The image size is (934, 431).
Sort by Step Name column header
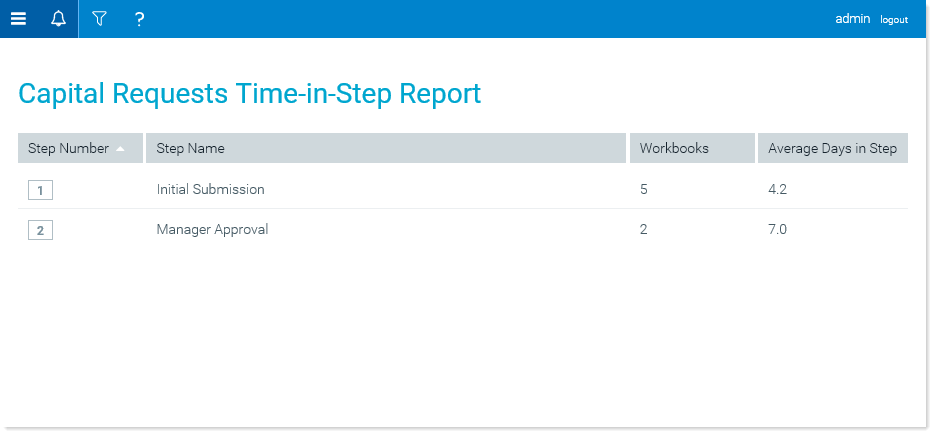386,148
